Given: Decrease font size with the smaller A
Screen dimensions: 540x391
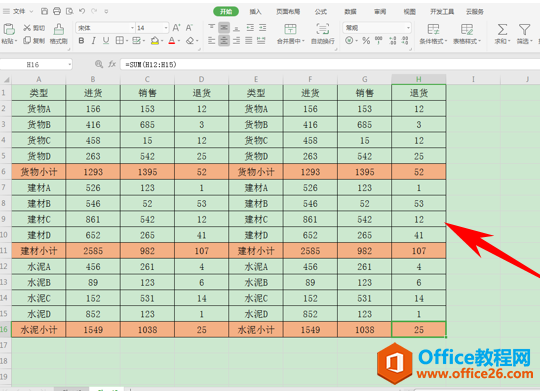Looking at the screenshot, I should click(189, 28).
